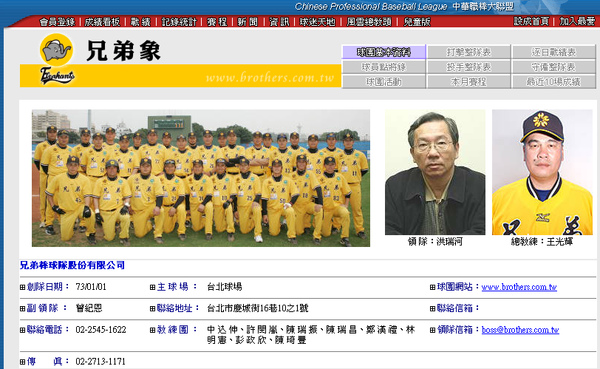
Task: Click the founding date value 73/01/01
Action: [91, 287]
